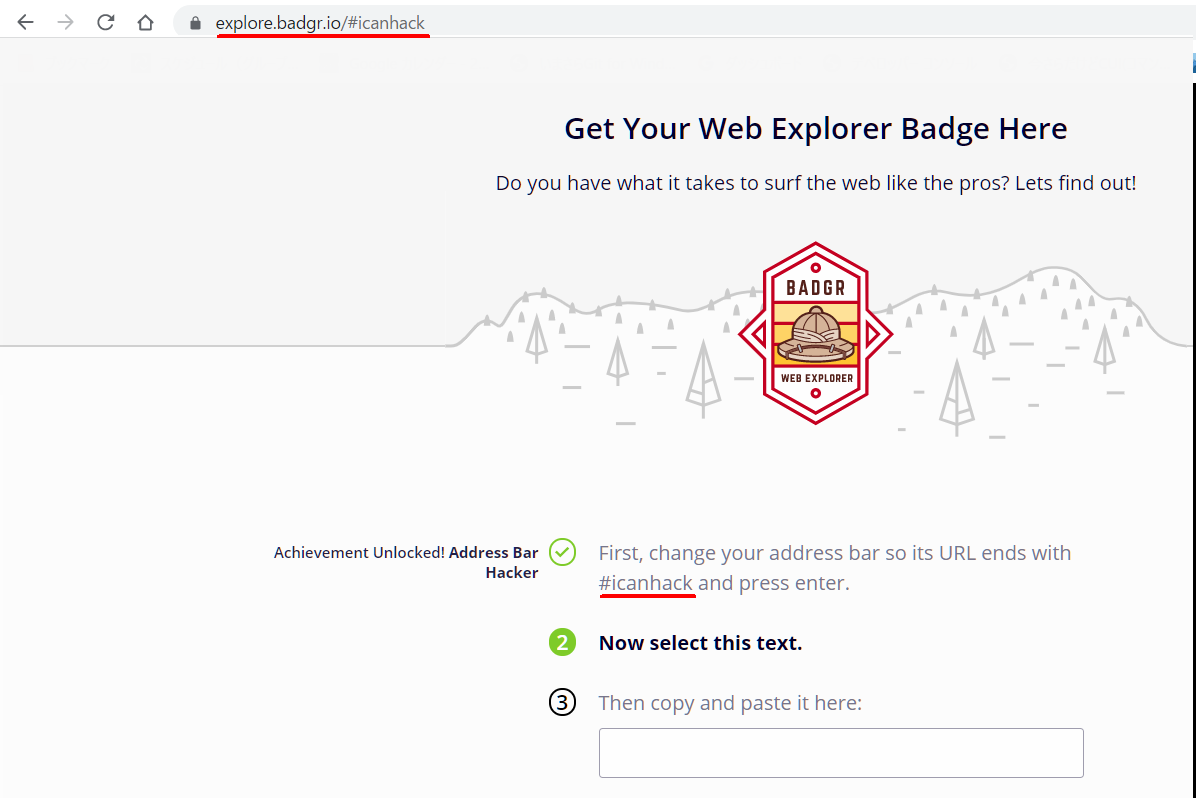1196x798 pixels.
Task: Click the 'Get Your Web Explorer Badge Here' heading
Action: pos(815,129)
